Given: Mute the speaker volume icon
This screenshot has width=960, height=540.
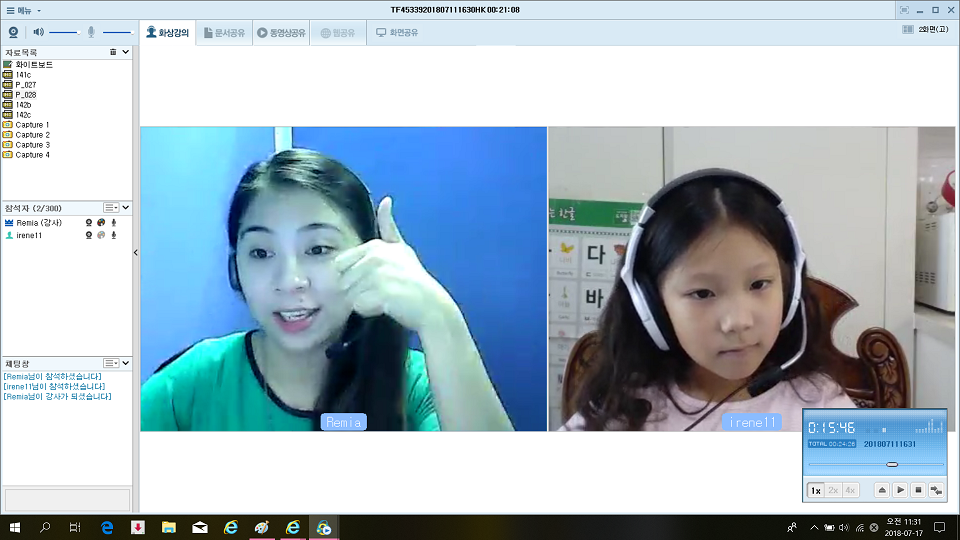Looking at the screenshot, I should [38, 32].
